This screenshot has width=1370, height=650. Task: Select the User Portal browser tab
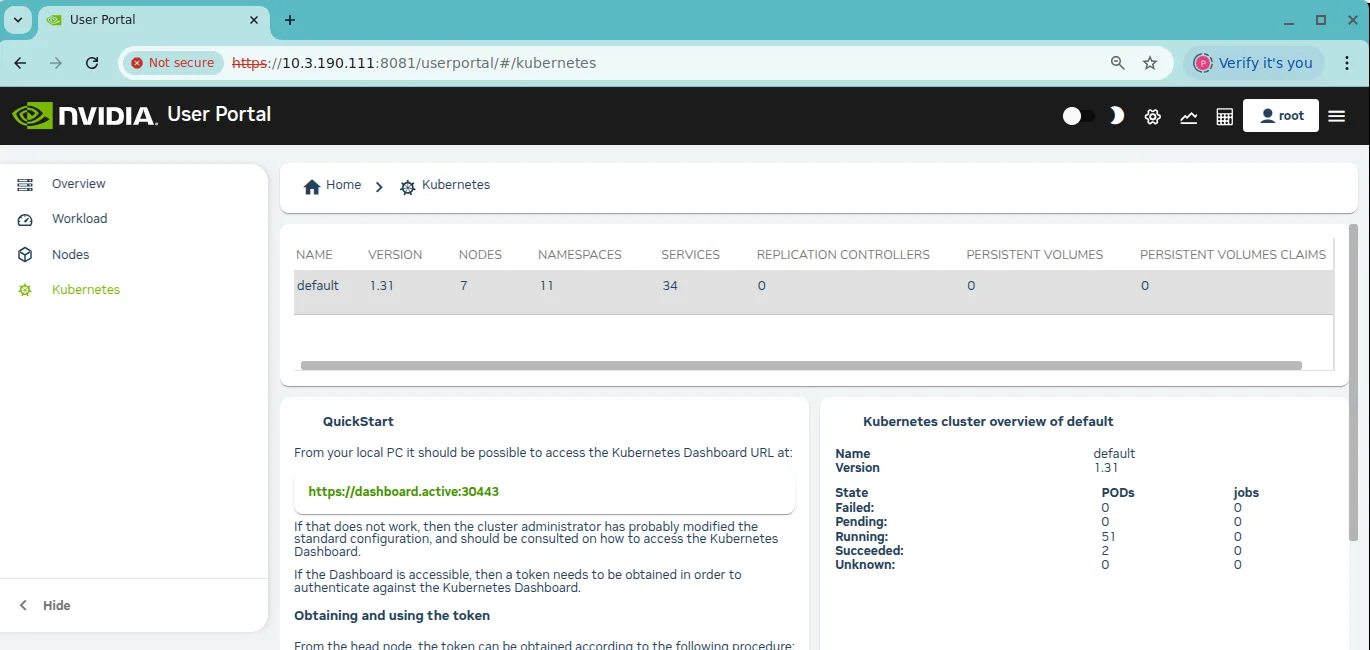tap(153, 20)
